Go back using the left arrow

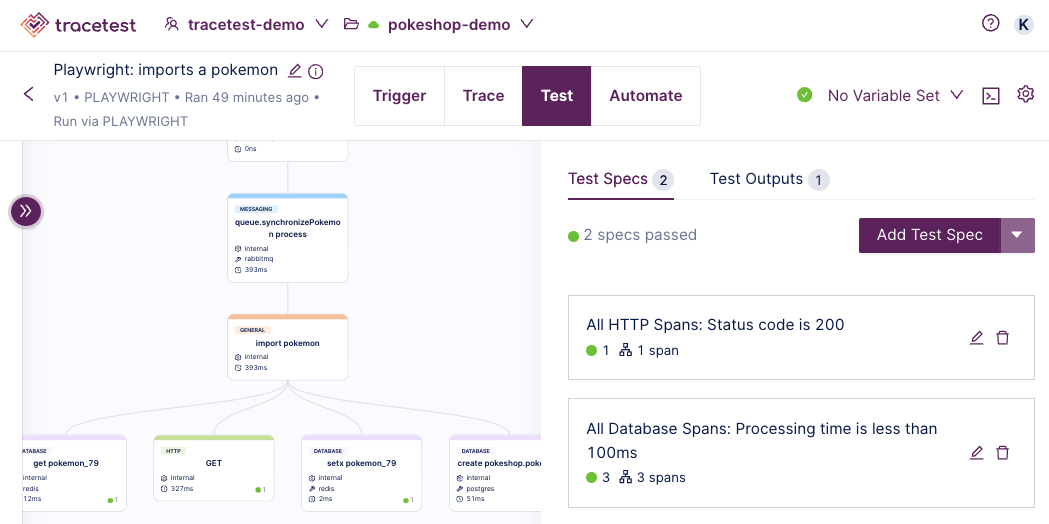29,95
